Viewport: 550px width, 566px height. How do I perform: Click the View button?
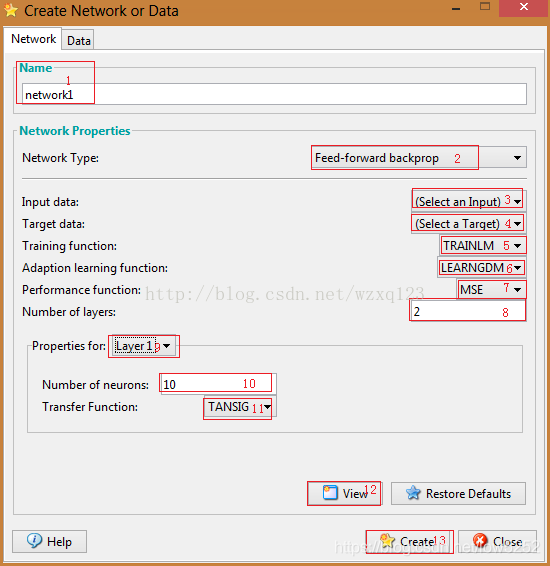tap(345, 493)
